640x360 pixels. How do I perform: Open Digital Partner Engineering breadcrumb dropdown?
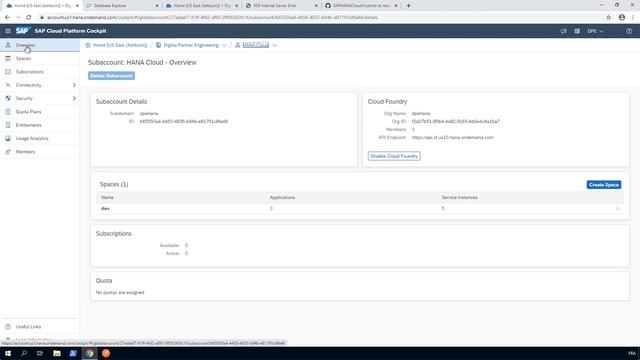click(224, 45)
